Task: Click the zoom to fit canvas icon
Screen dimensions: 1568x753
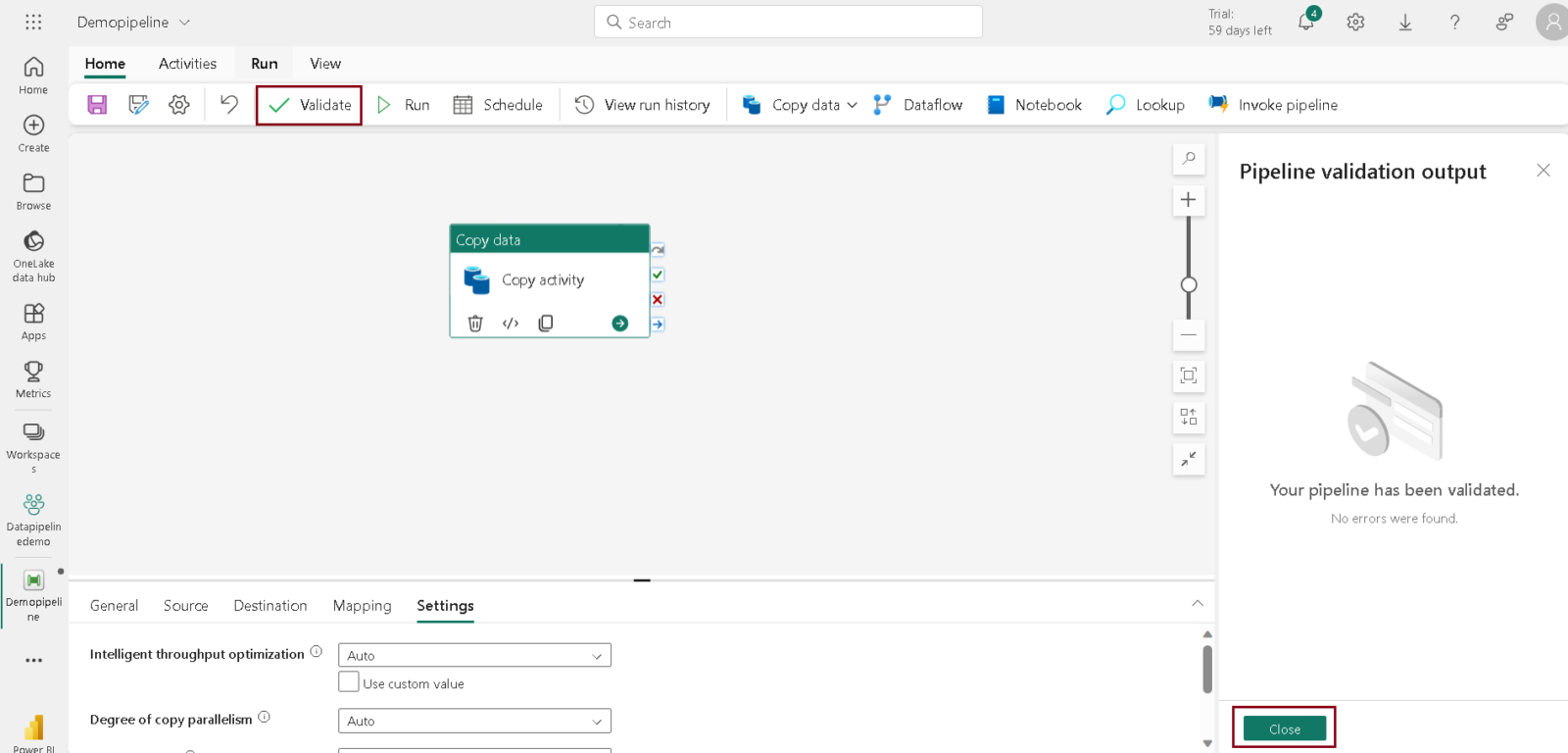Action: coord(1189,376)
